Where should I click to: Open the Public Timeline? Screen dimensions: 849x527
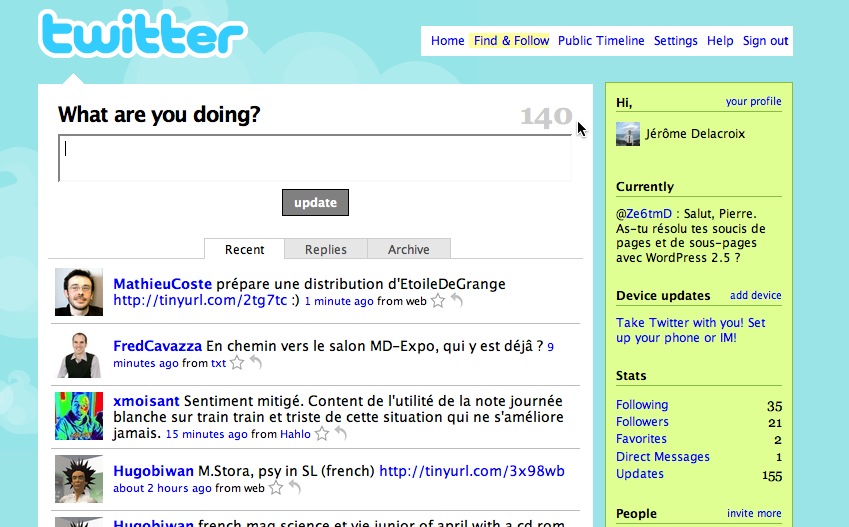pyautogui.click(x=601, y=41)
